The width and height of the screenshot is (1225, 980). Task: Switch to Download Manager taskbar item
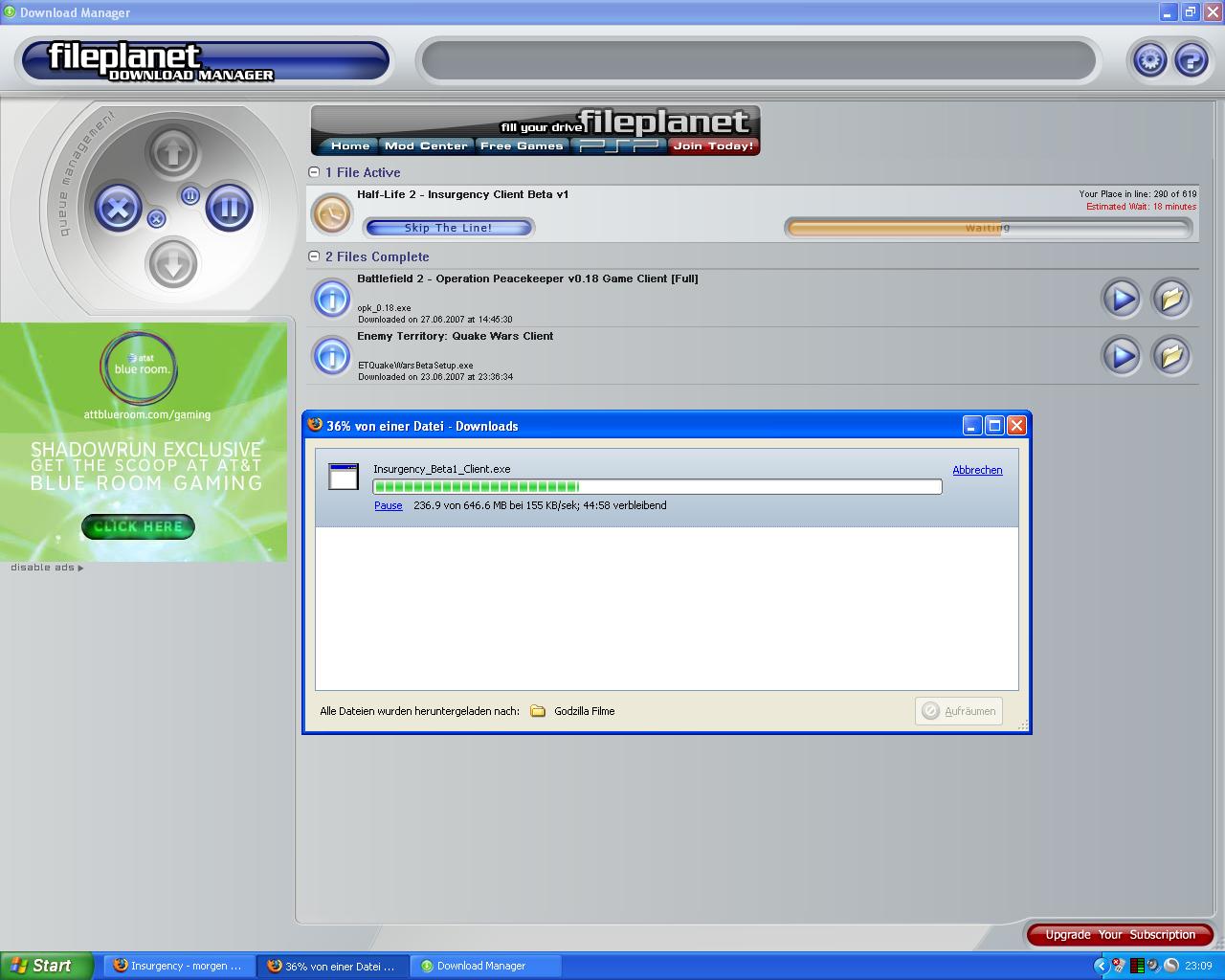pyautogui.click(x=486, y=966)
